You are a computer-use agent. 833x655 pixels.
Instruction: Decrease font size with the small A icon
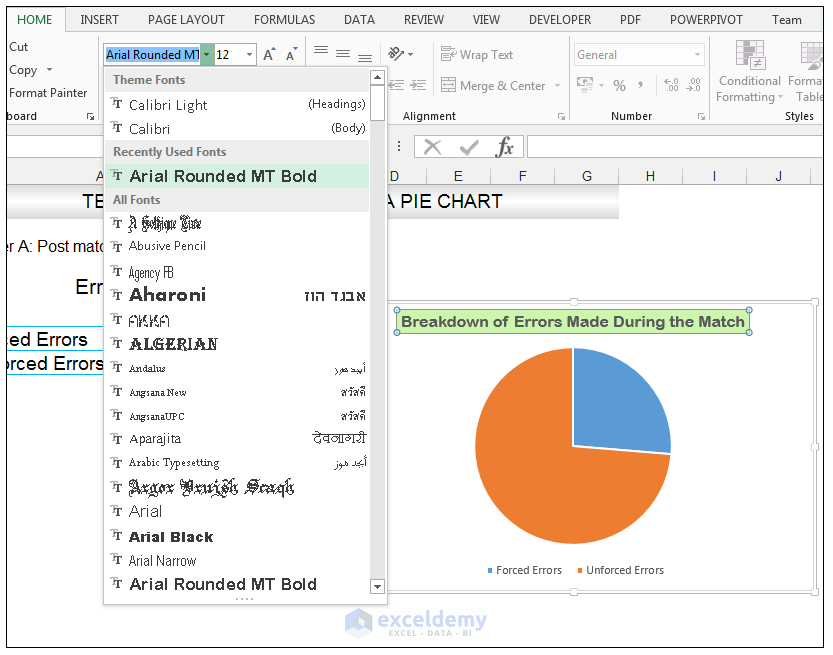pos(292,54)
